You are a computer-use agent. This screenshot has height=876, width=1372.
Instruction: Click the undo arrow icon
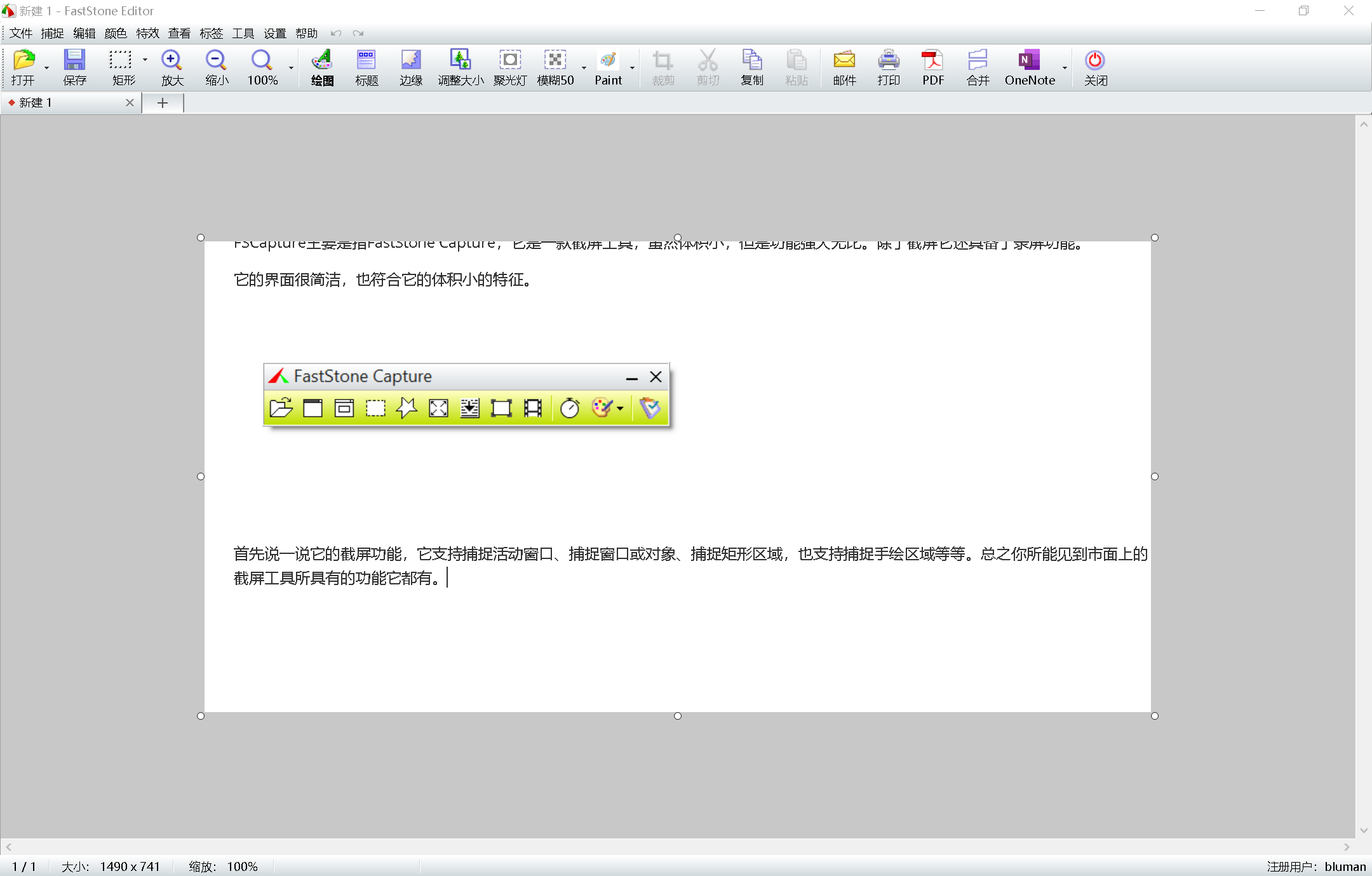(336, 33)
